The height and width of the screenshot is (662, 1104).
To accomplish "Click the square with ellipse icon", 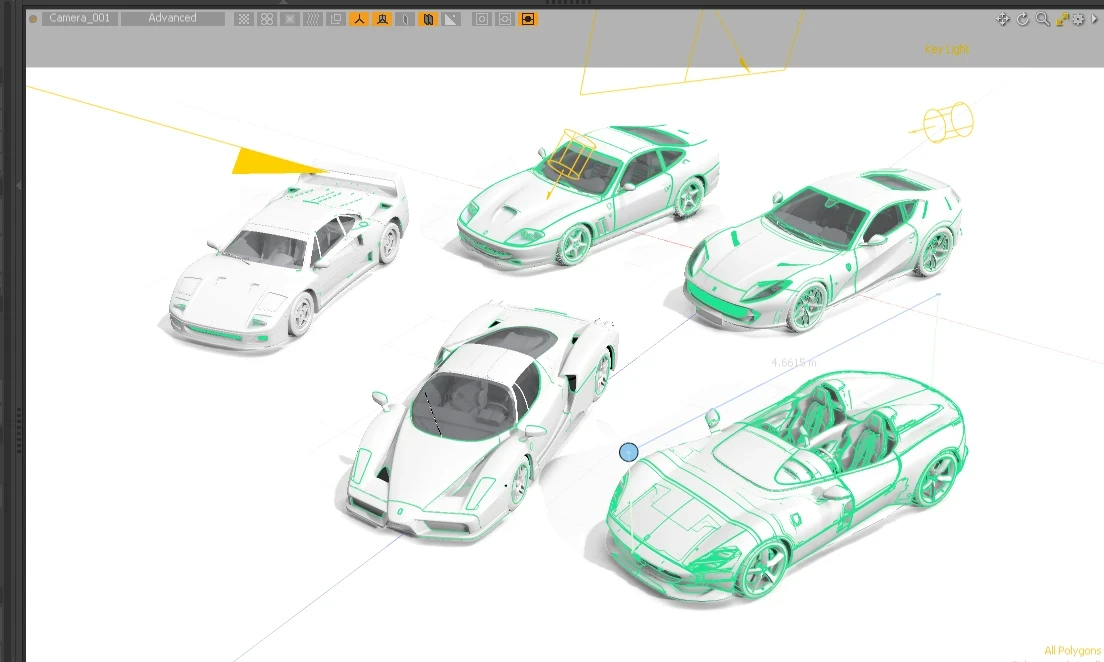I will [x=505, y=19].
